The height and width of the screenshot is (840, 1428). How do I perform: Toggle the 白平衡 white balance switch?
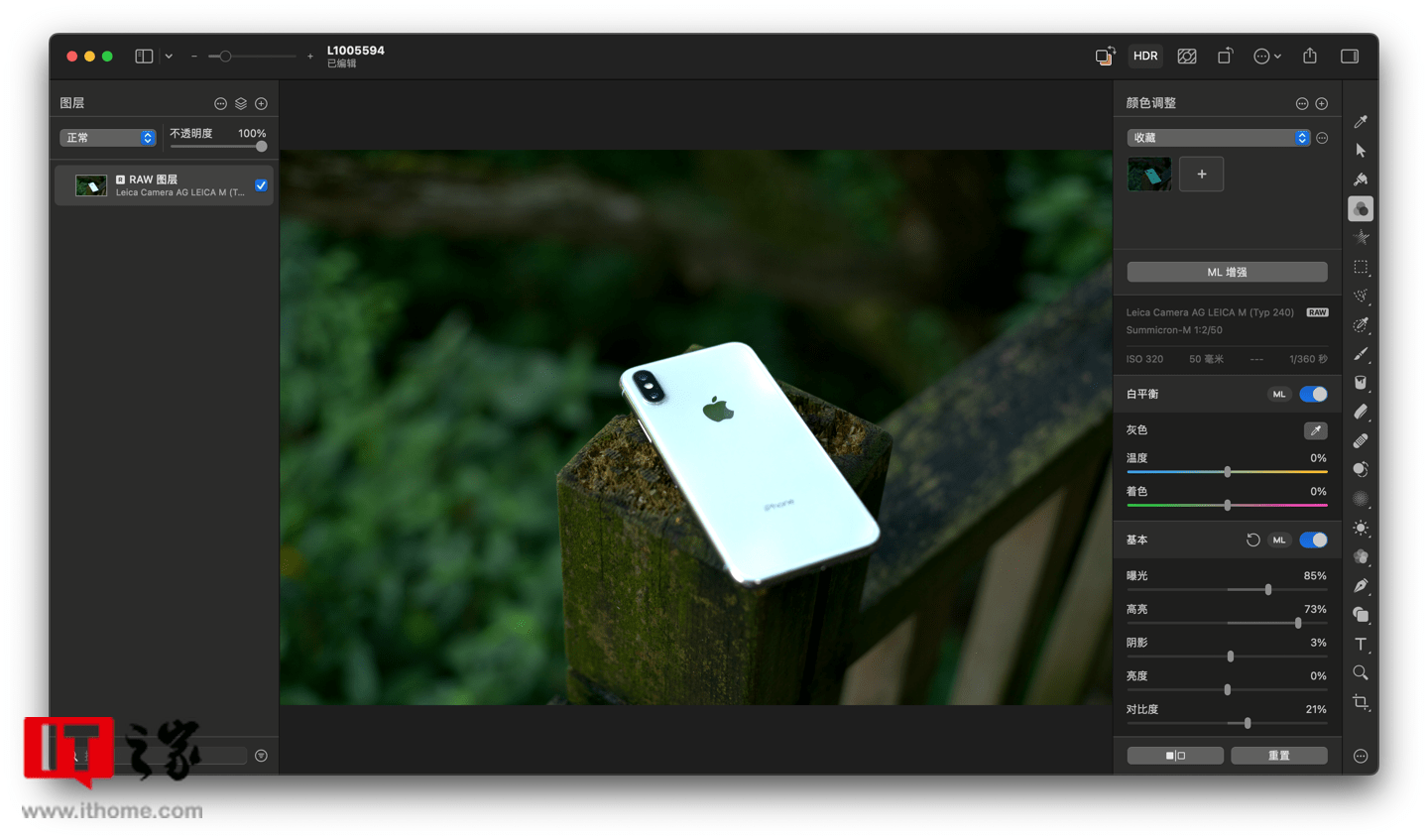[1313, 395]
